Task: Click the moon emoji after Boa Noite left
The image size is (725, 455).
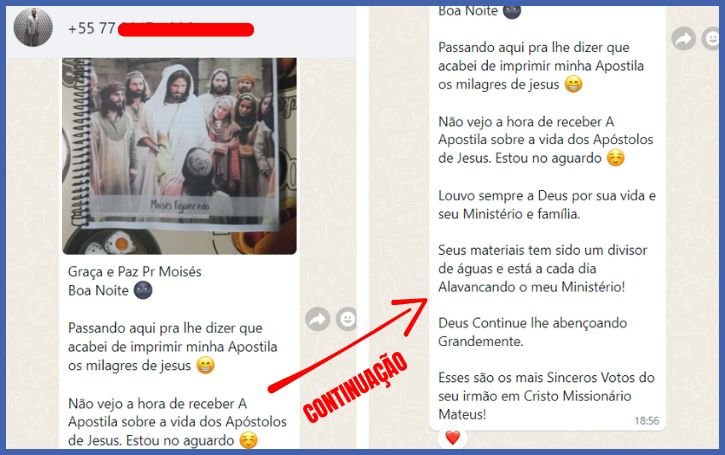Action: pyautogui.click(x=143, y=290)
